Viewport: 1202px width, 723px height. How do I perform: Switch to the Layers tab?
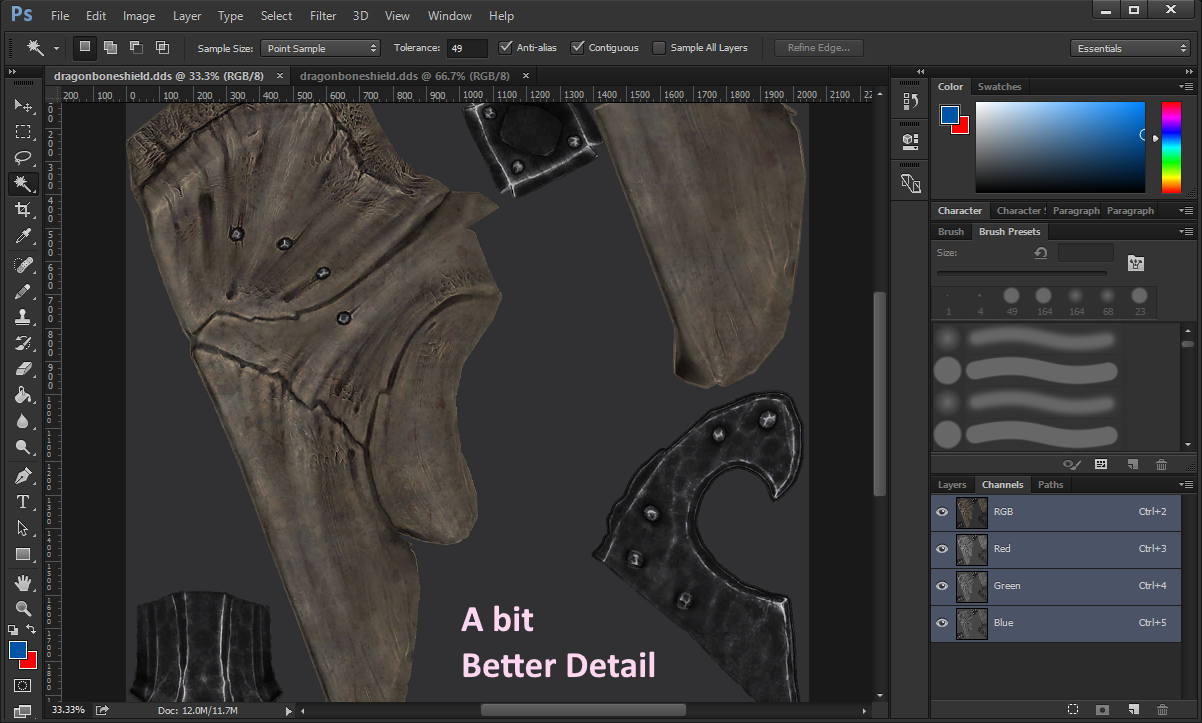(952, 485)
